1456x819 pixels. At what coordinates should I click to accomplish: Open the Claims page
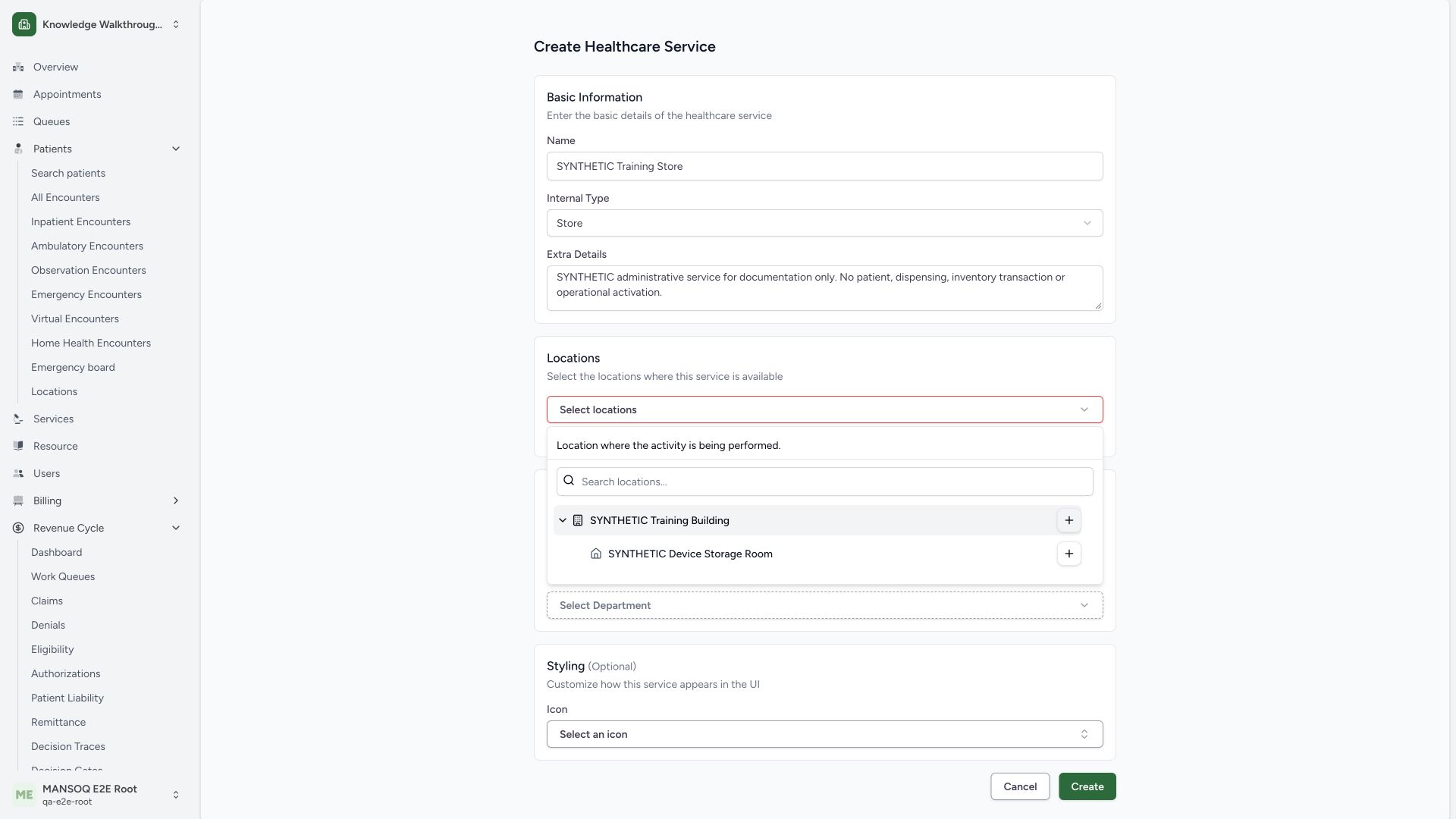pos(47,601)
